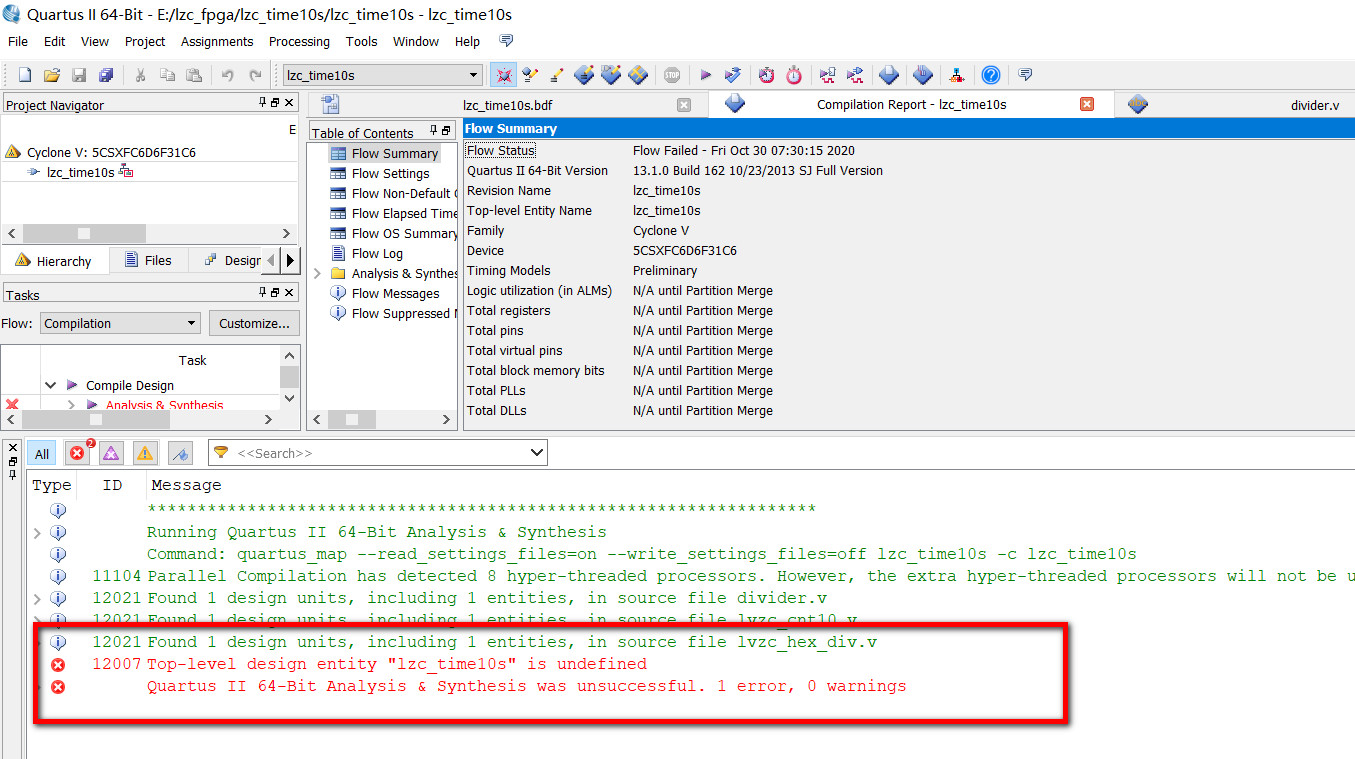Switch to the divider.v tab
Viewport: 1355px width, 759px height.
point(1314,104)
